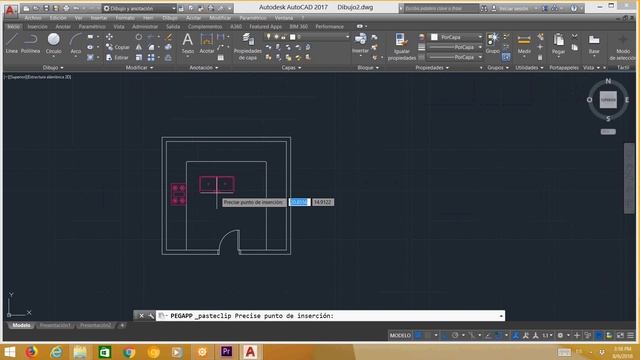Select the Arco tool
The image size is (640, 360).
pos(76,43)
